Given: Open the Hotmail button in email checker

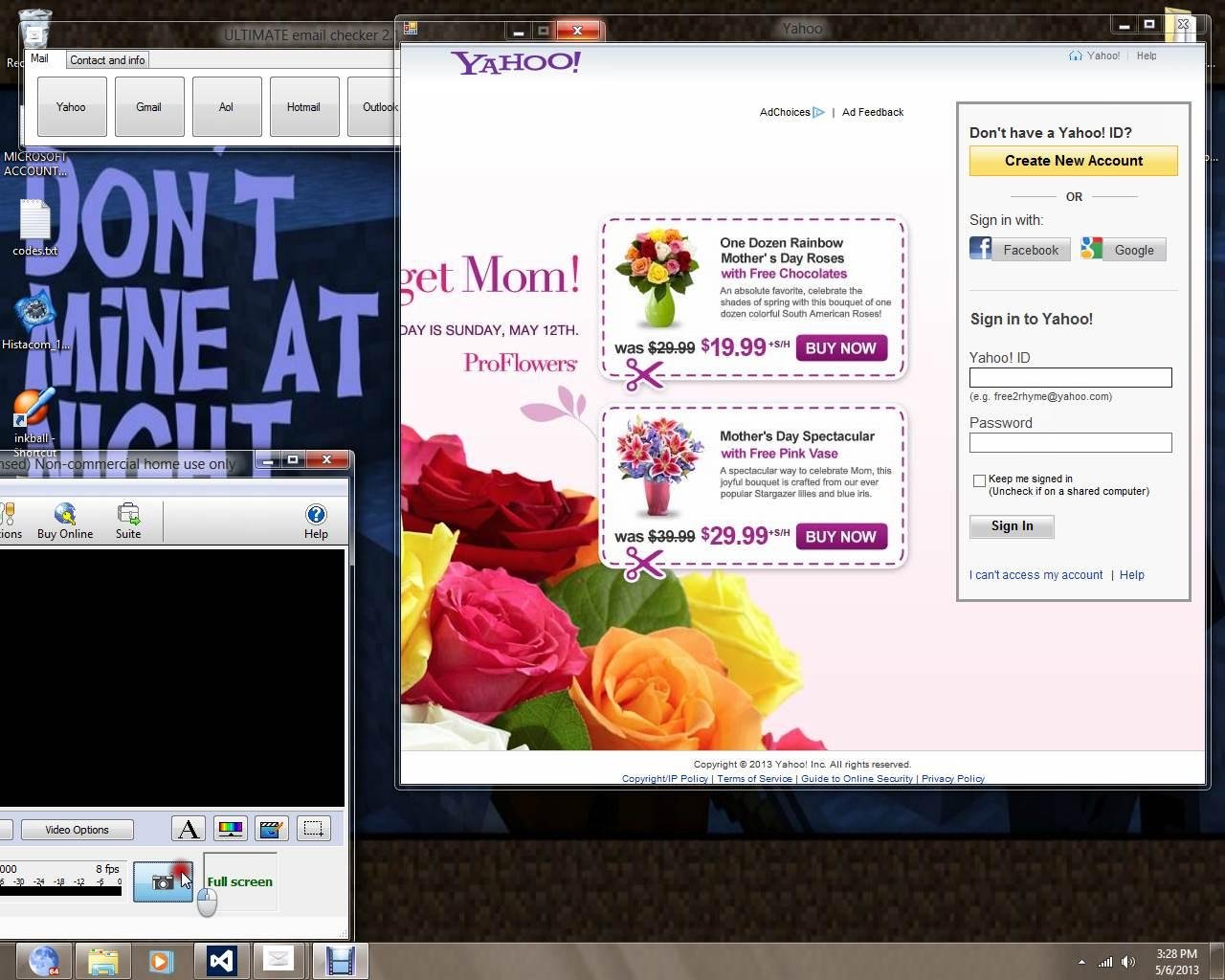Looking at the screenshot, I should [x=304, y=107].
